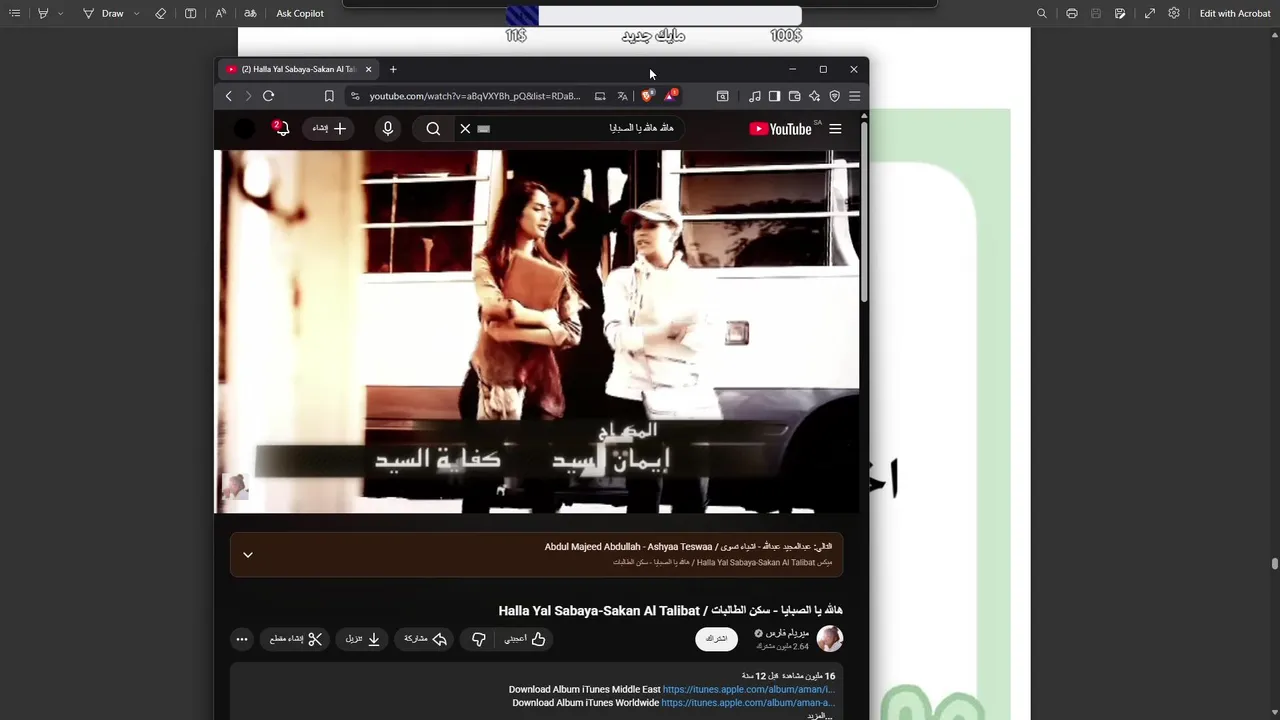Select the Halla Yal Sabaya browser tab

[298, 69]
